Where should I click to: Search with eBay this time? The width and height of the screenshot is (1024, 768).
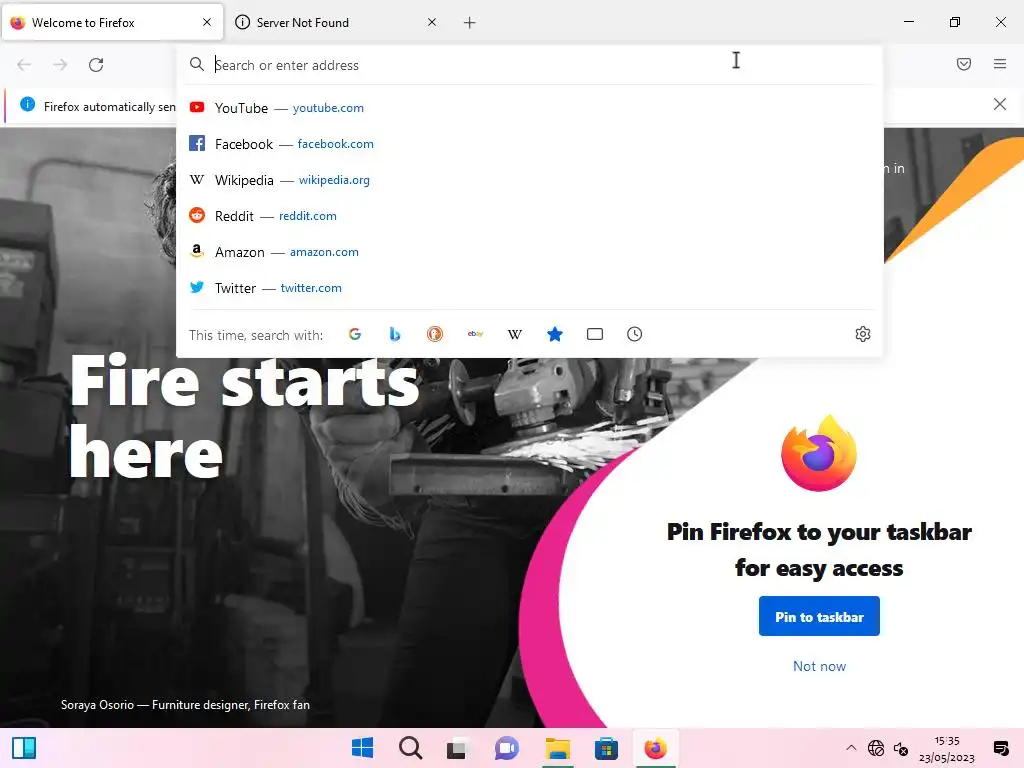pyautogui.click(x=475, y=334)
